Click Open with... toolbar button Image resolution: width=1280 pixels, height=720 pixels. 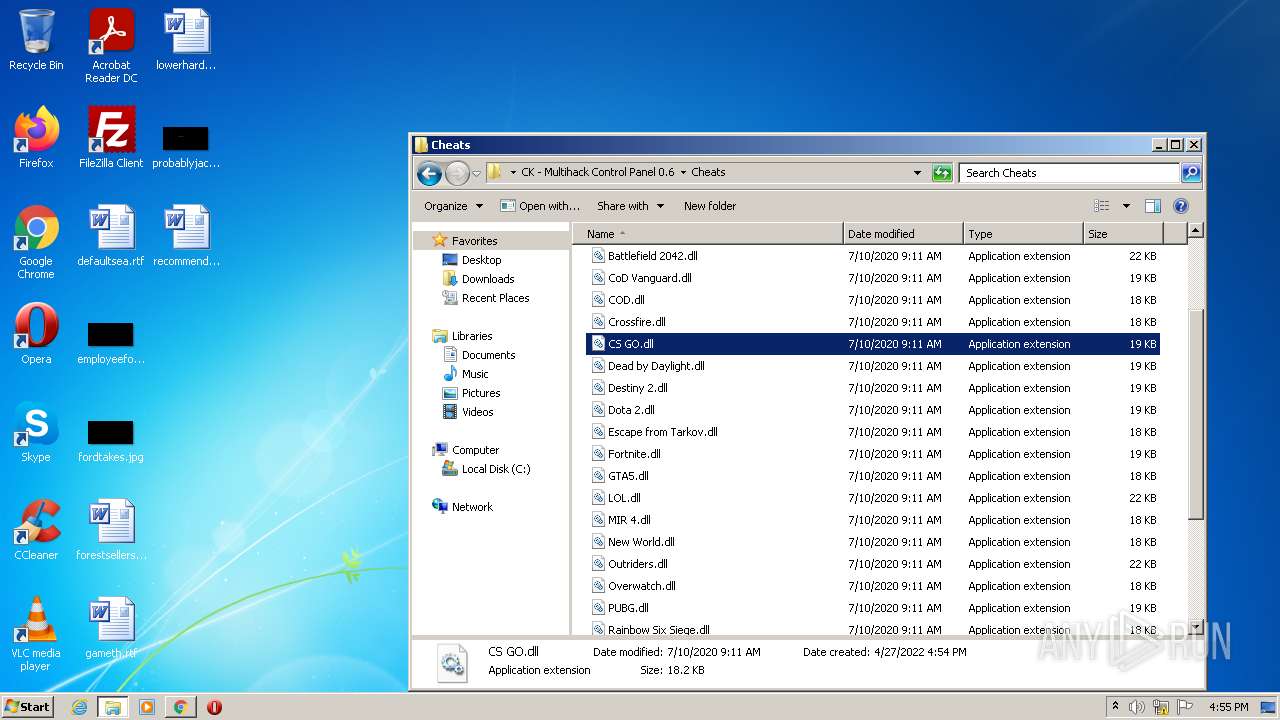[x=540, y=206]
